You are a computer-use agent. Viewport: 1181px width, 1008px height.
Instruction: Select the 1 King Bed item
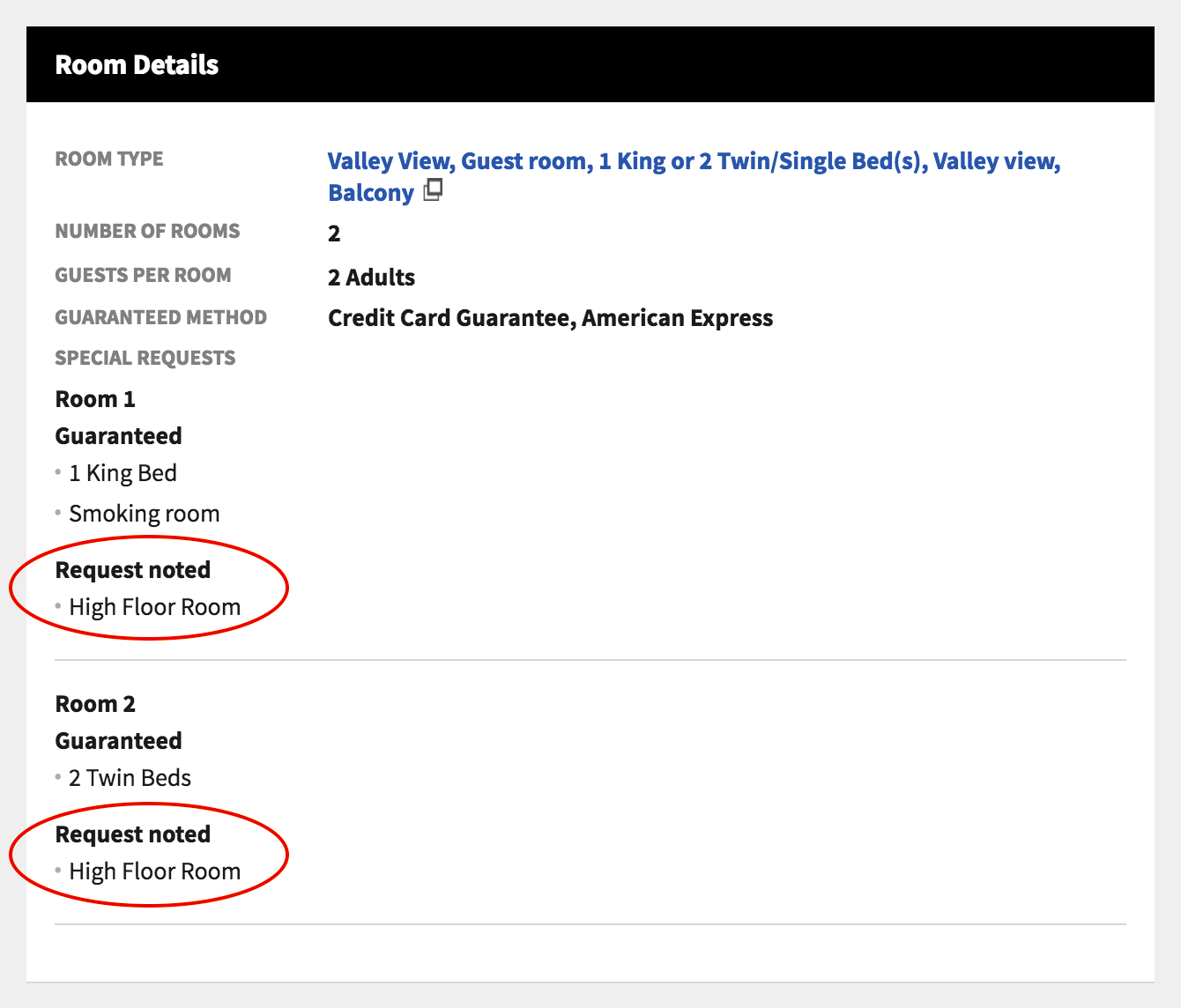click(x=123, y=473)
